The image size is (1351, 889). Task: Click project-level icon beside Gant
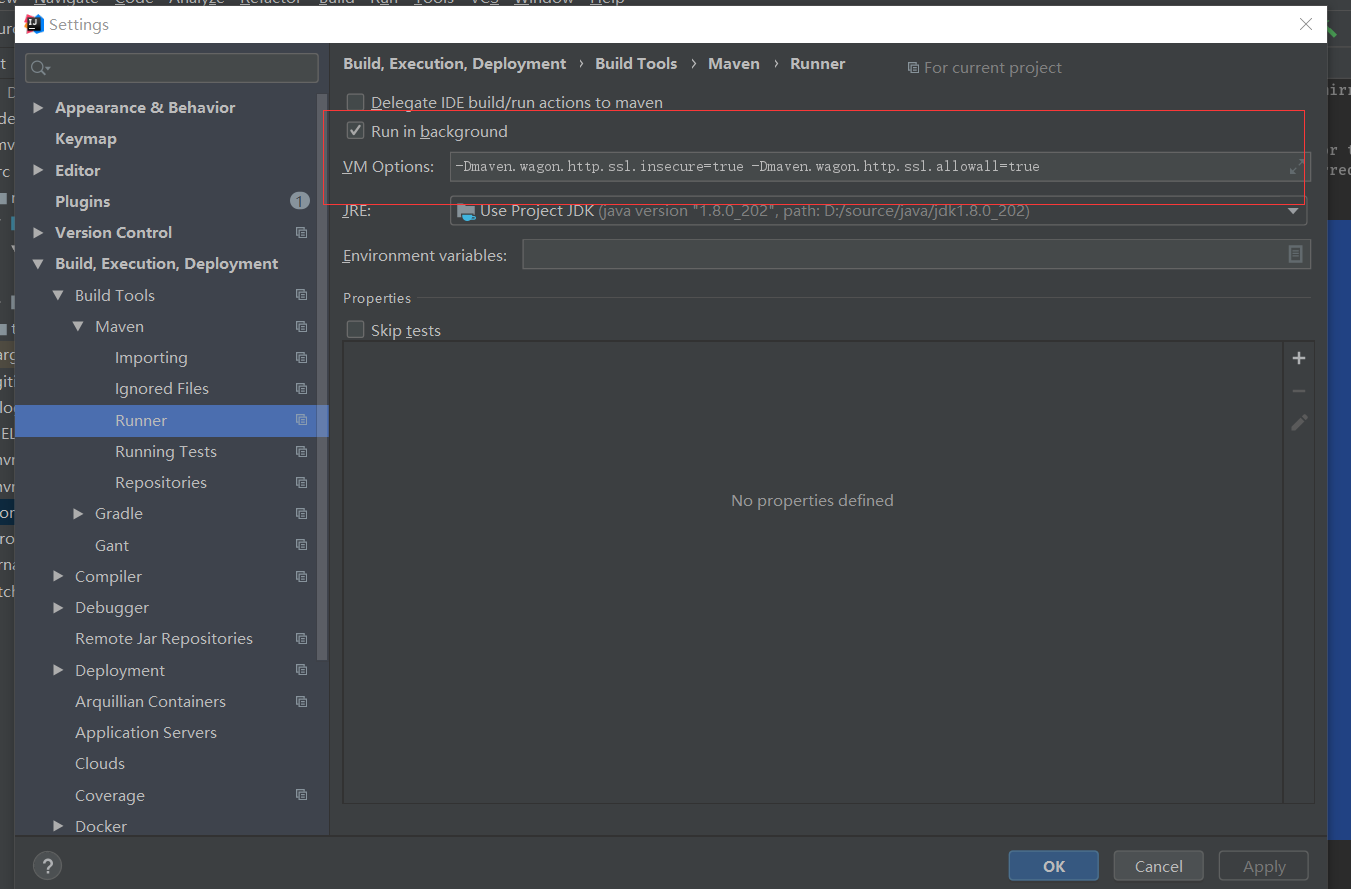click(301, 546)
